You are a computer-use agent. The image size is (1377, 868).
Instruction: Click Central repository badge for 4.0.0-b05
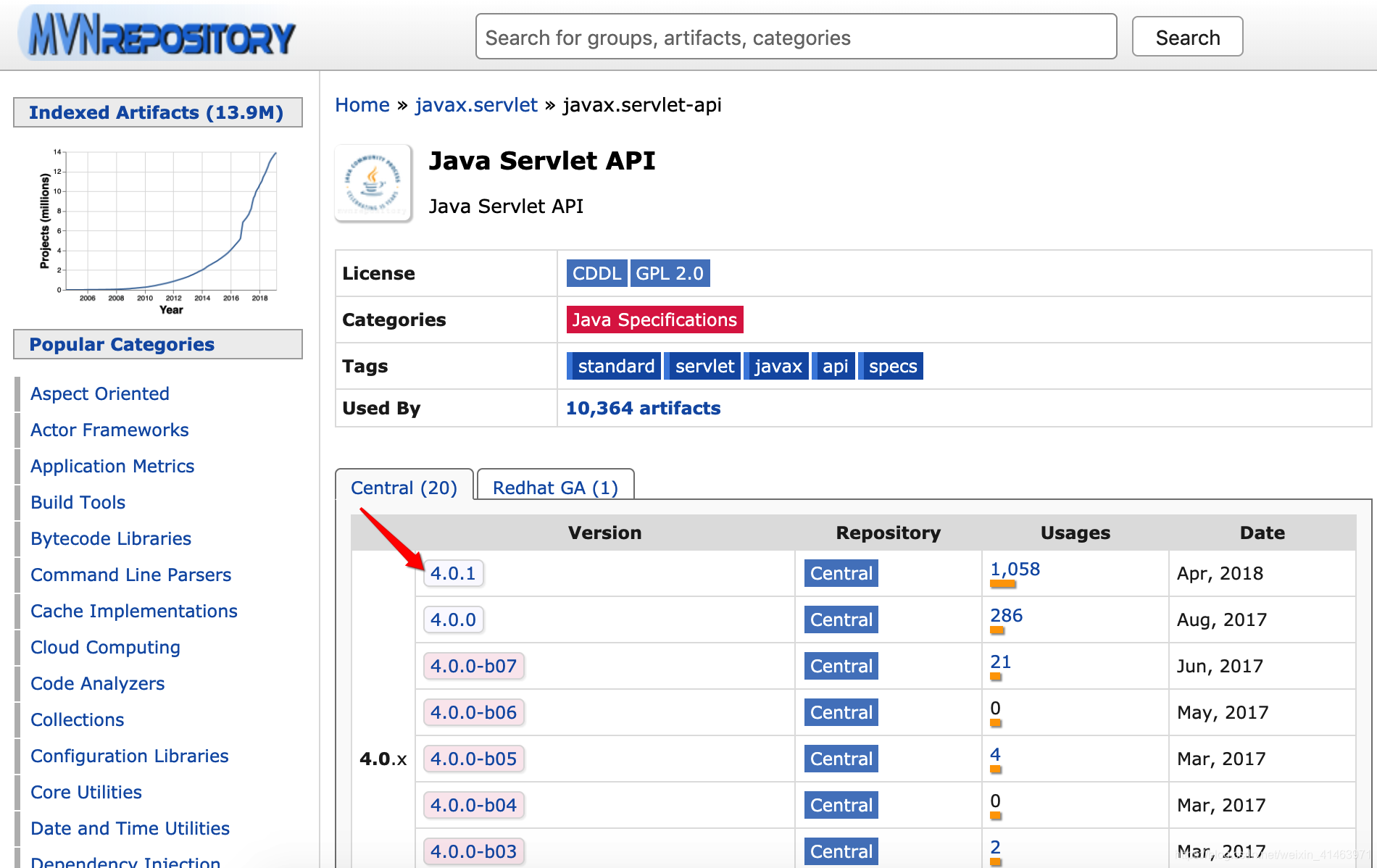click(x=841, y=759)
